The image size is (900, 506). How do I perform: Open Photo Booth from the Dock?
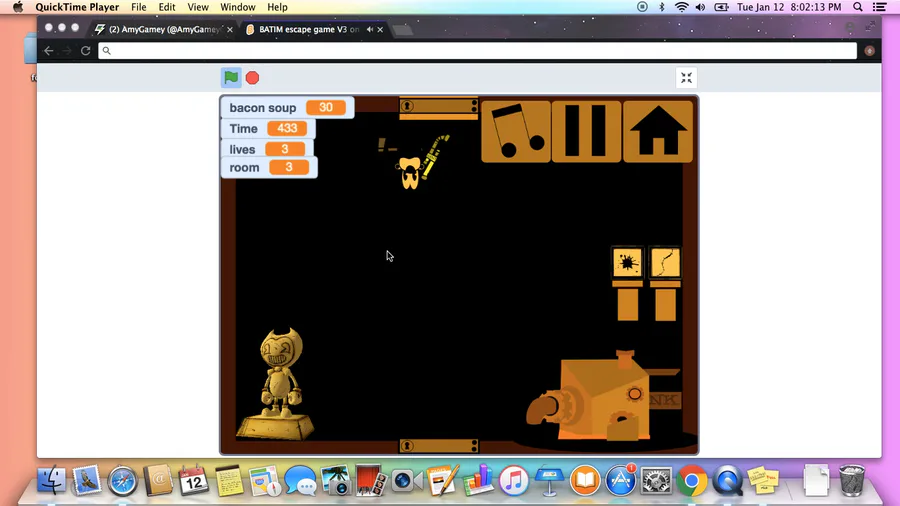[371, 480]
